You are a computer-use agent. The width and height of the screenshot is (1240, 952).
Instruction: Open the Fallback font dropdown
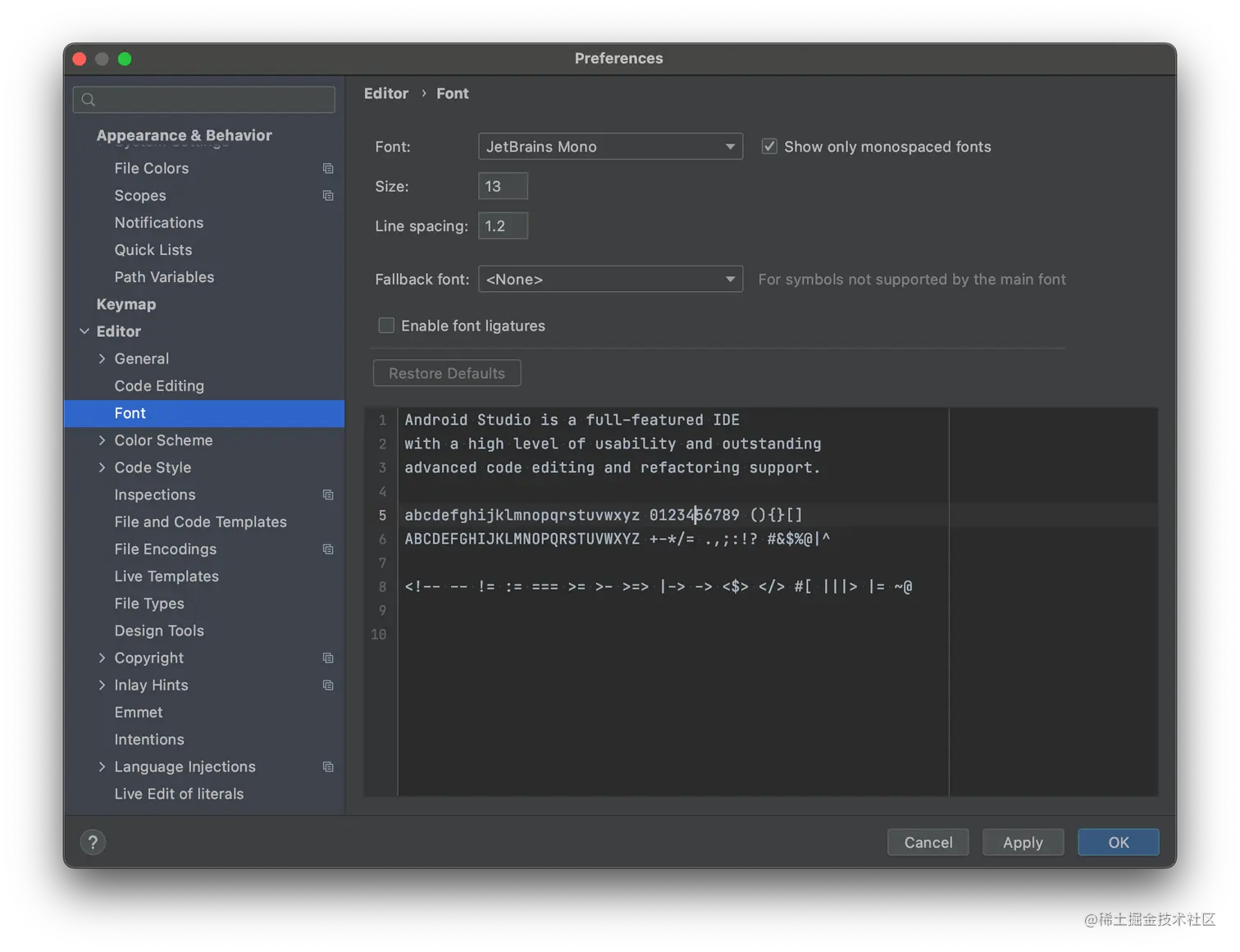point(610,280)
